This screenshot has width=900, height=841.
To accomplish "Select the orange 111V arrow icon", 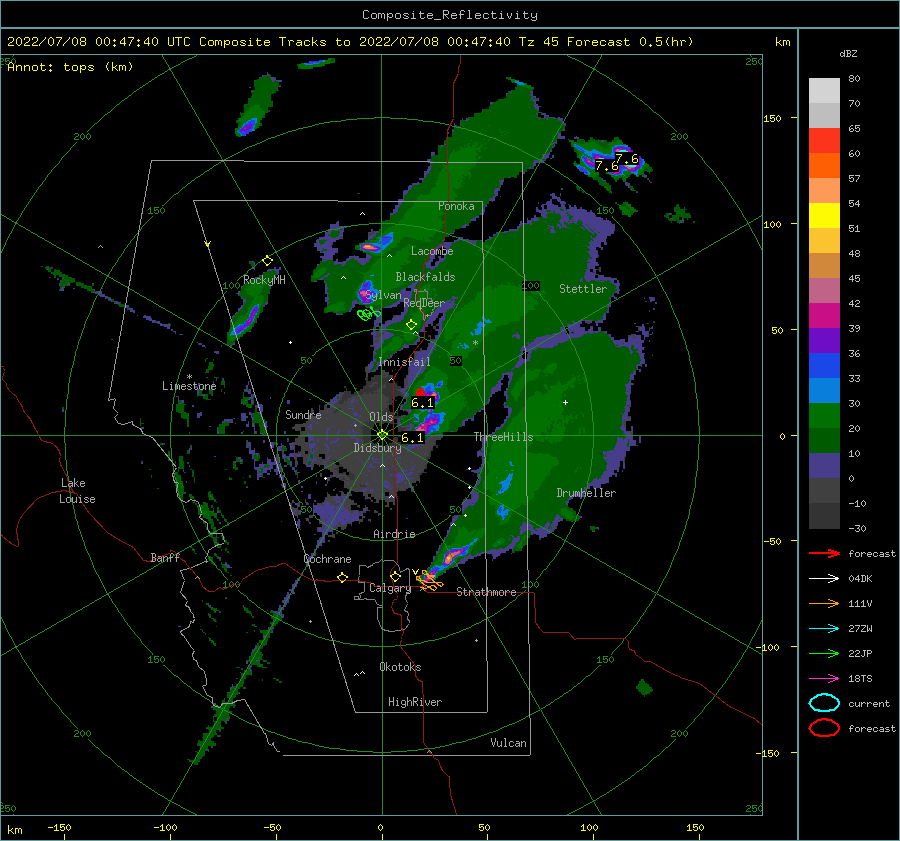I will point(824,603).
